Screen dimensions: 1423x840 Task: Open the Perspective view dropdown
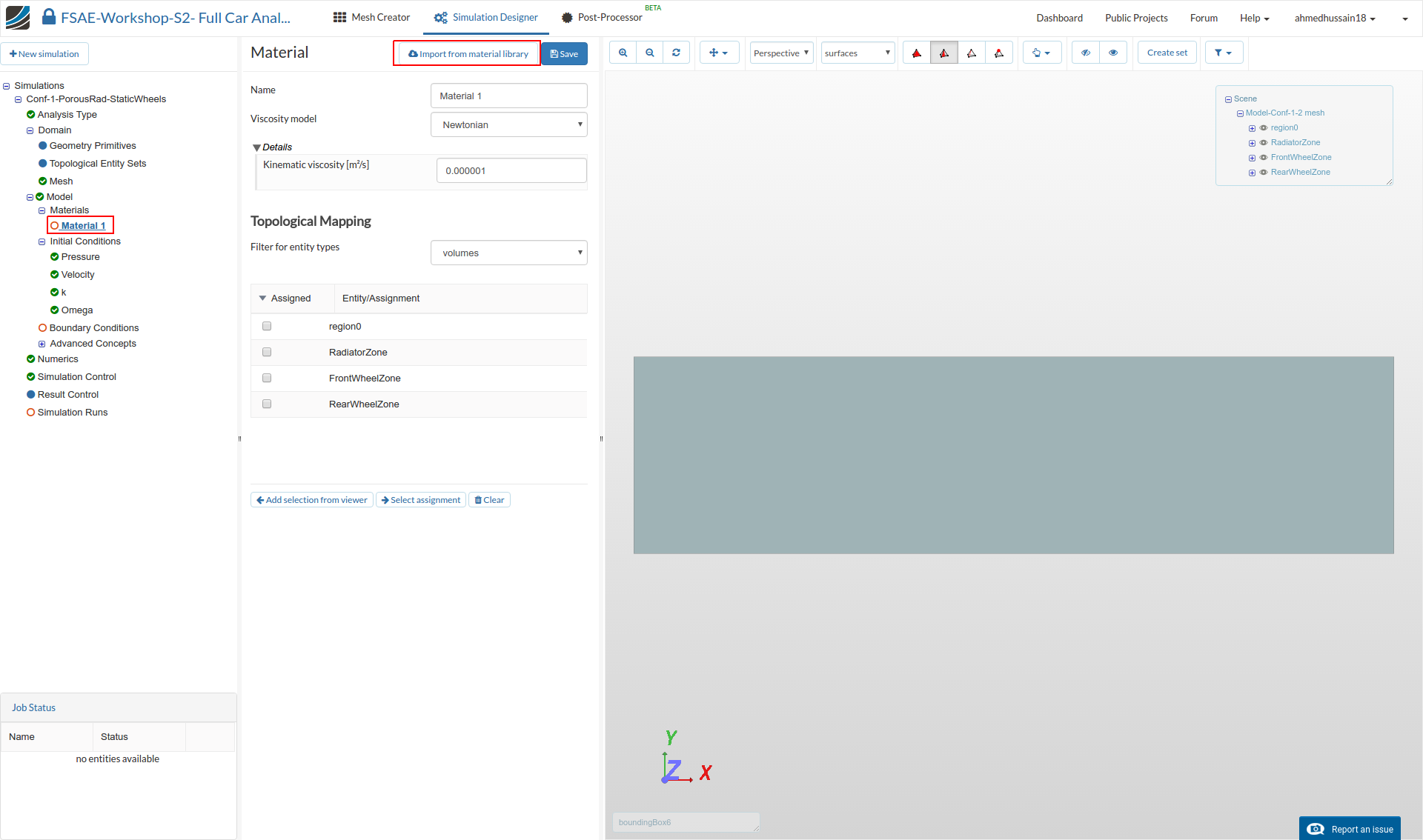coord(780,53)
